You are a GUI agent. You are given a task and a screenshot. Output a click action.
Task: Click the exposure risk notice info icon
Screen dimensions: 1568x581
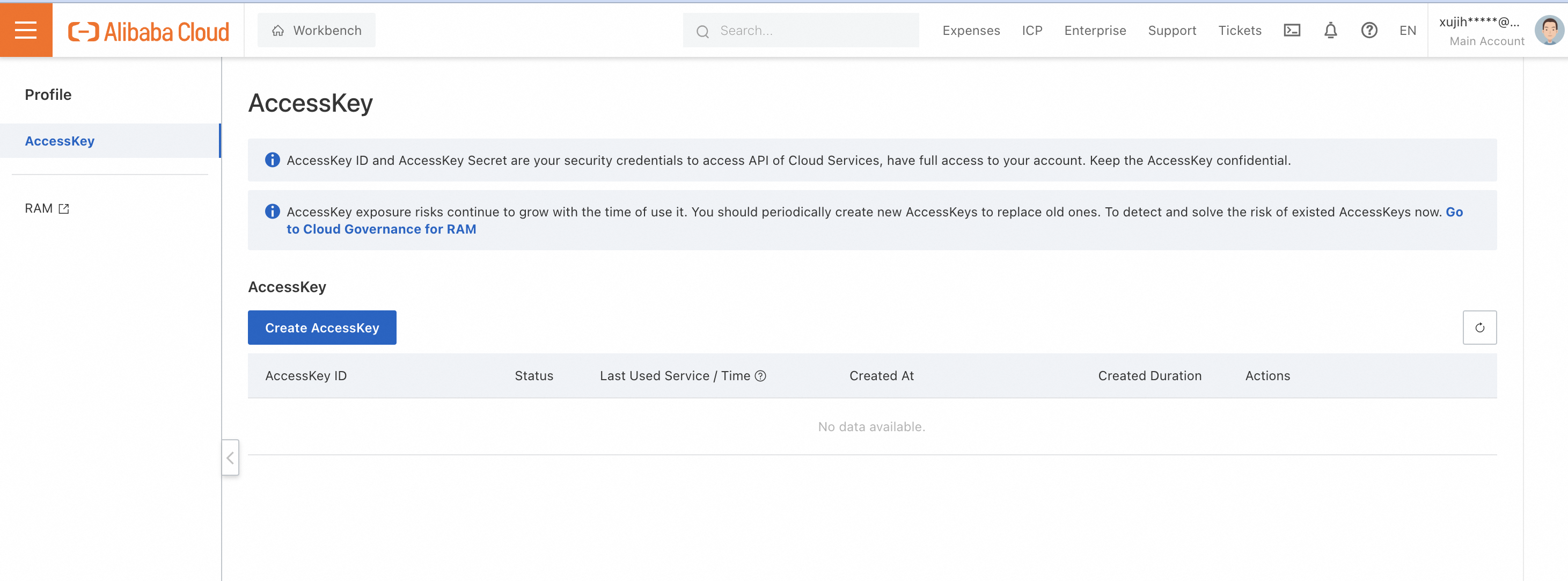272,212
